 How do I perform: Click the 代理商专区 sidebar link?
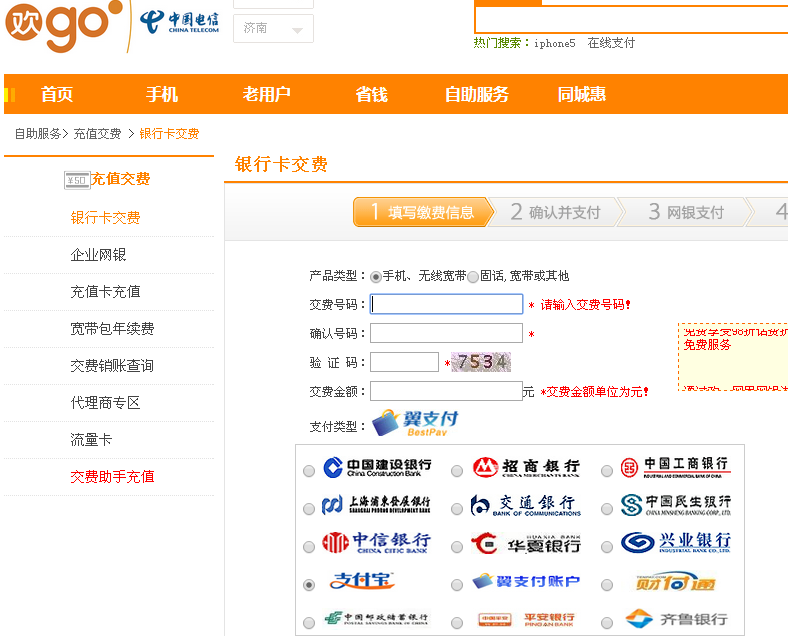(106, 402)
